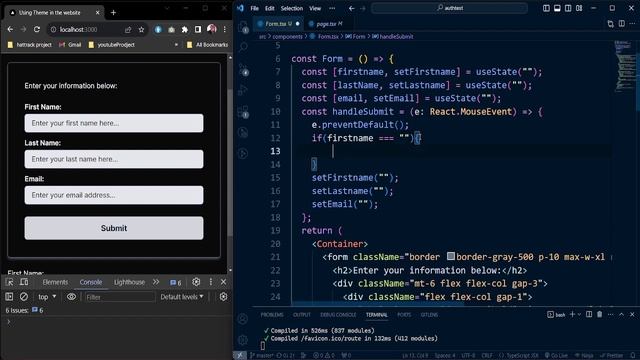Open the overflow menu ellipsis in VS Code menu bar
640x360 pixels.
[332, 8]
